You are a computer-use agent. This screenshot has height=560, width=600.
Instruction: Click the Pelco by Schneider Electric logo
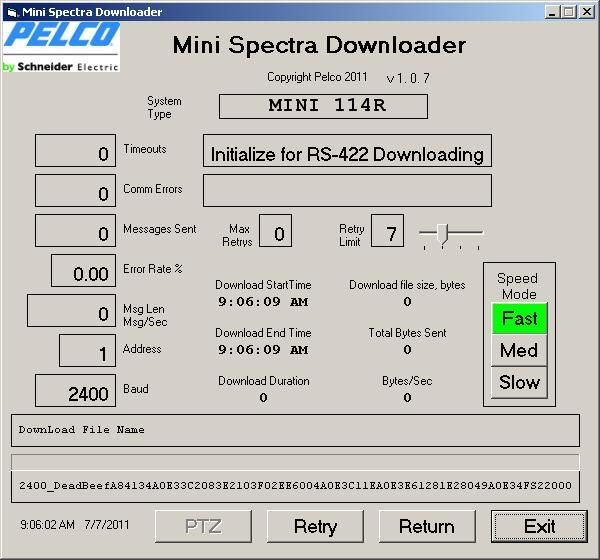(x=61, y=47)
